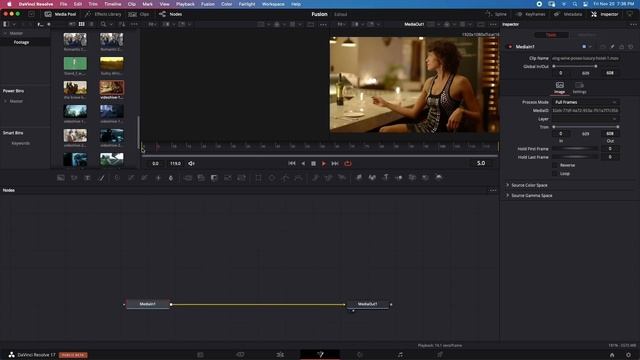The height and width of the screenshot is (360, 640).
Task: Add a Rectangle mask from toolbar
Action: click(258, 178)
